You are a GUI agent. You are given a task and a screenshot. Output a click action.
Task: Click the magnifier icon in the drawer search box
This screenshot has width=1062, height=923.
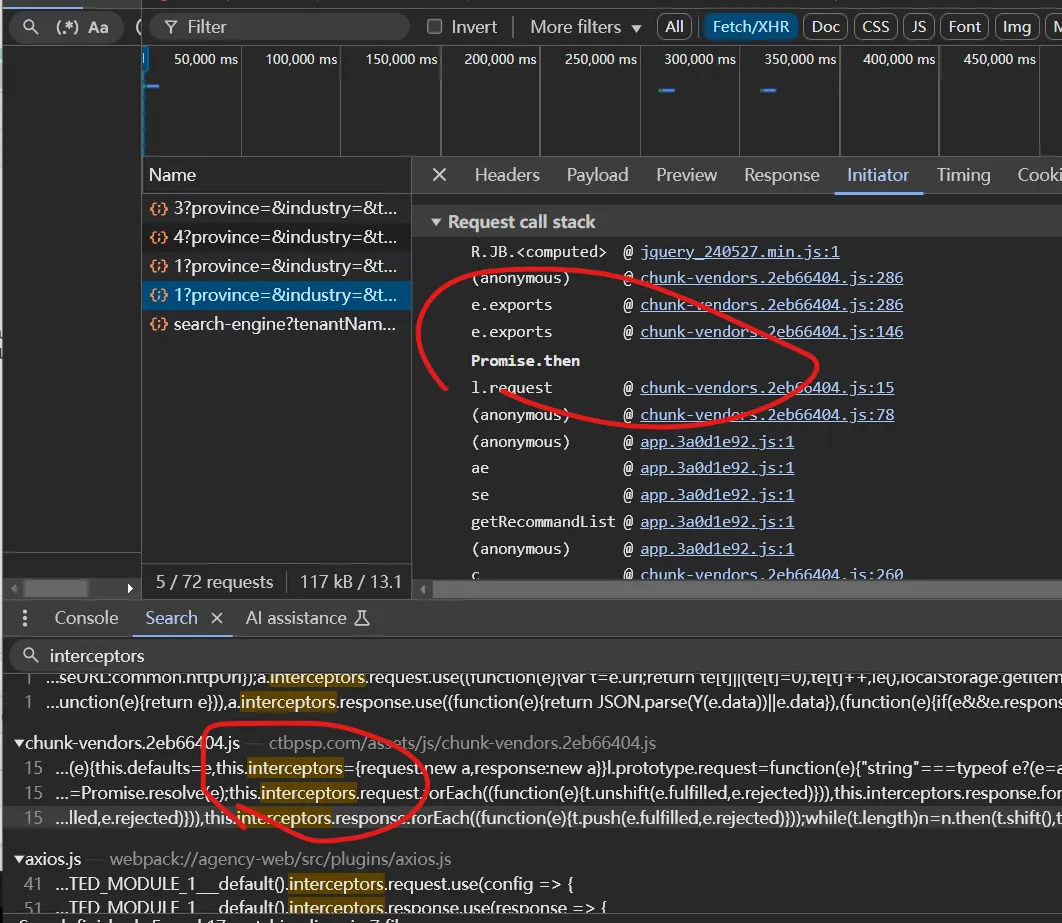click(x=30, y=655)
